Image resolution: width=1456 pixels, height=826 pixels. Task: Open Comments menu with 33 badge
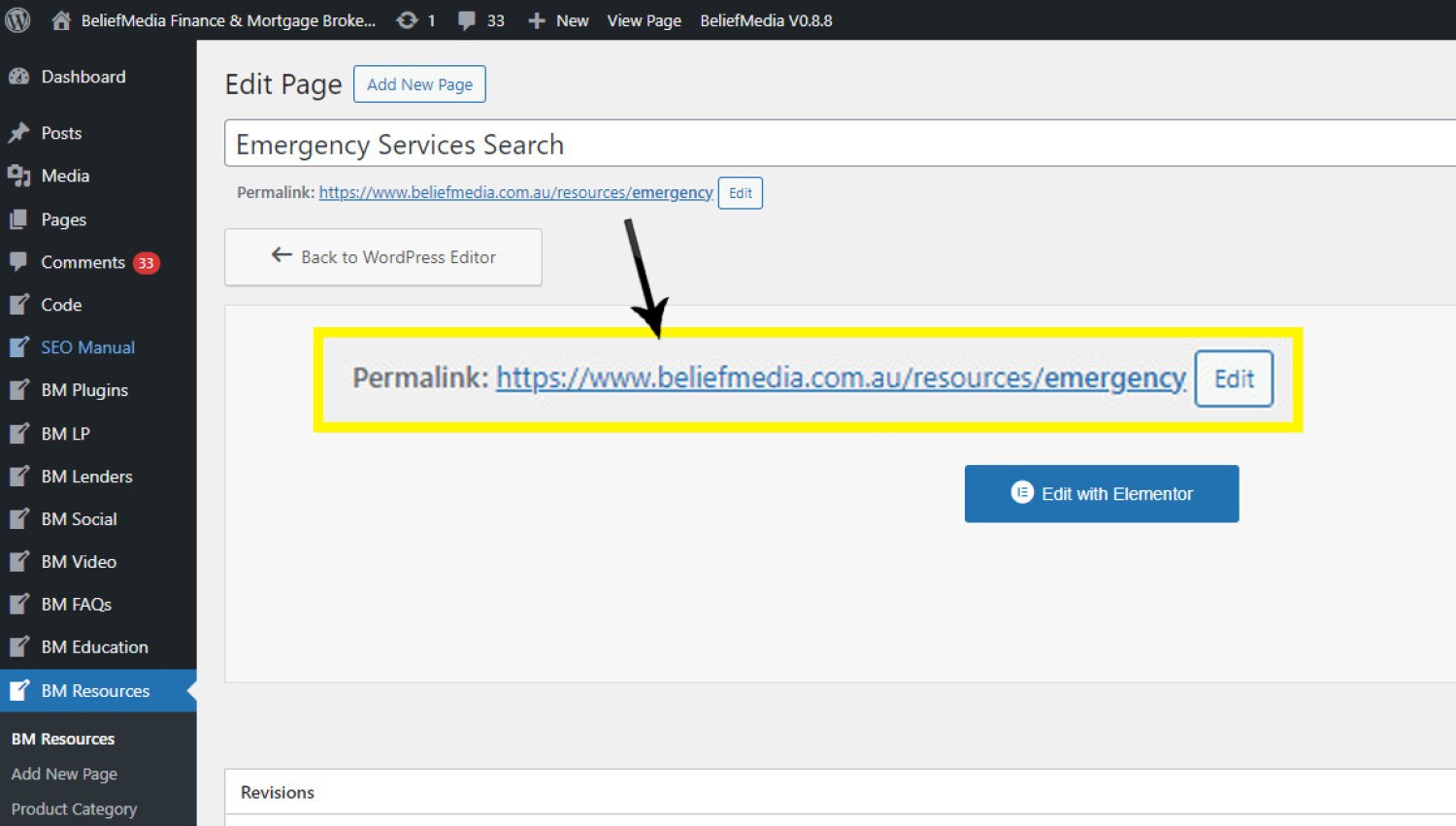83,262
